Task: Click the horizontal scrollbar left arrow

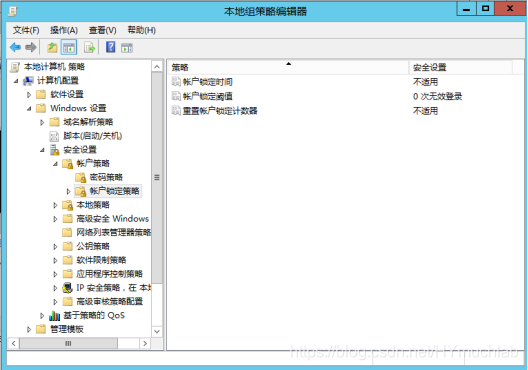Action: click(x=13, y=343)
